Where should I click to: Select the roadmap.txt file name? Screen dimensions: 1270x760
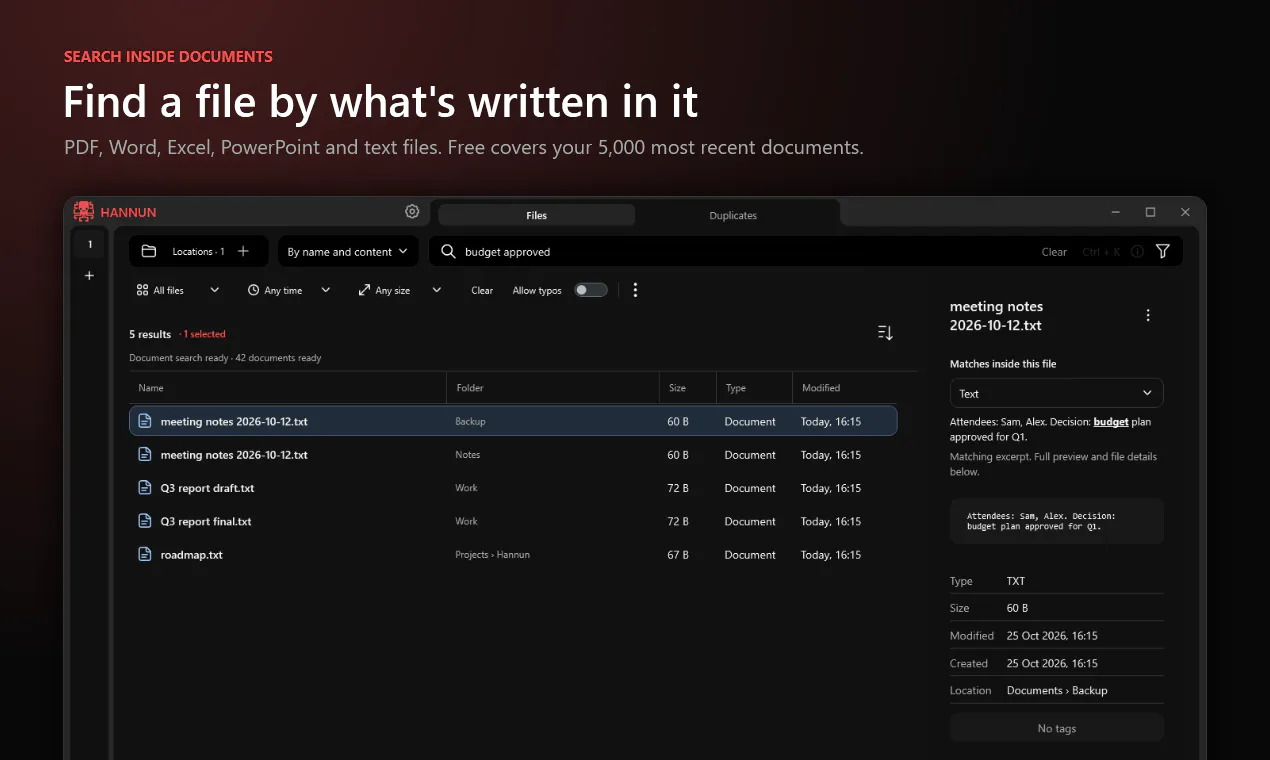(x=192, y=555)
